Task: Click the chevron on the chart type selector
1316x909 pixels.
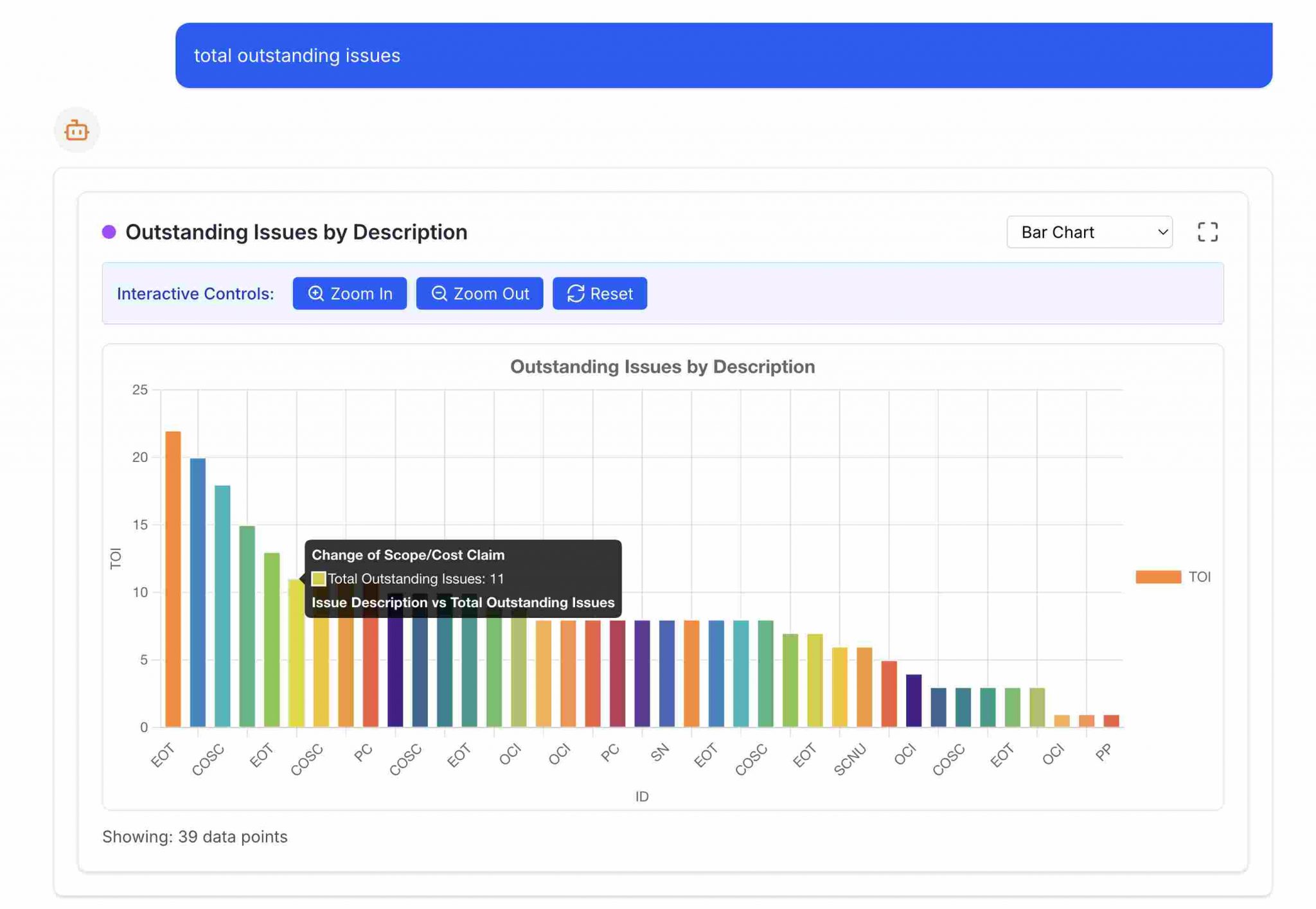Action: coord(1163,232)
